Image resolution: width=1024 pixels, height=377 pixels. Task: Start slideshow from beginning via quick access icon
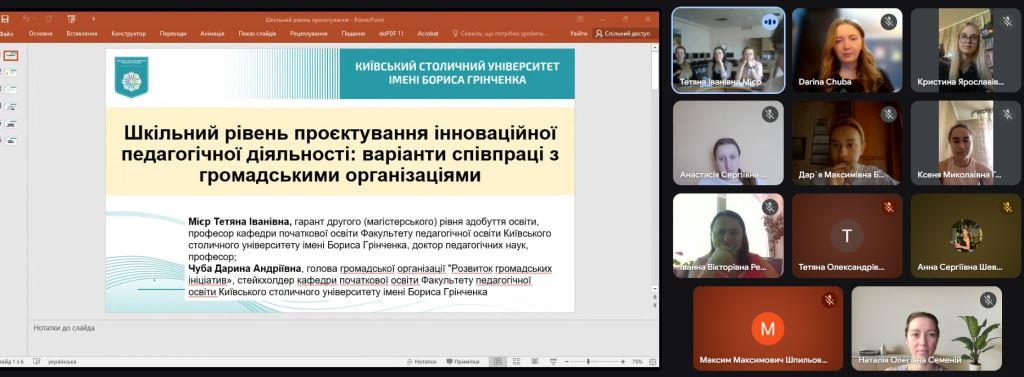point(71,20)
